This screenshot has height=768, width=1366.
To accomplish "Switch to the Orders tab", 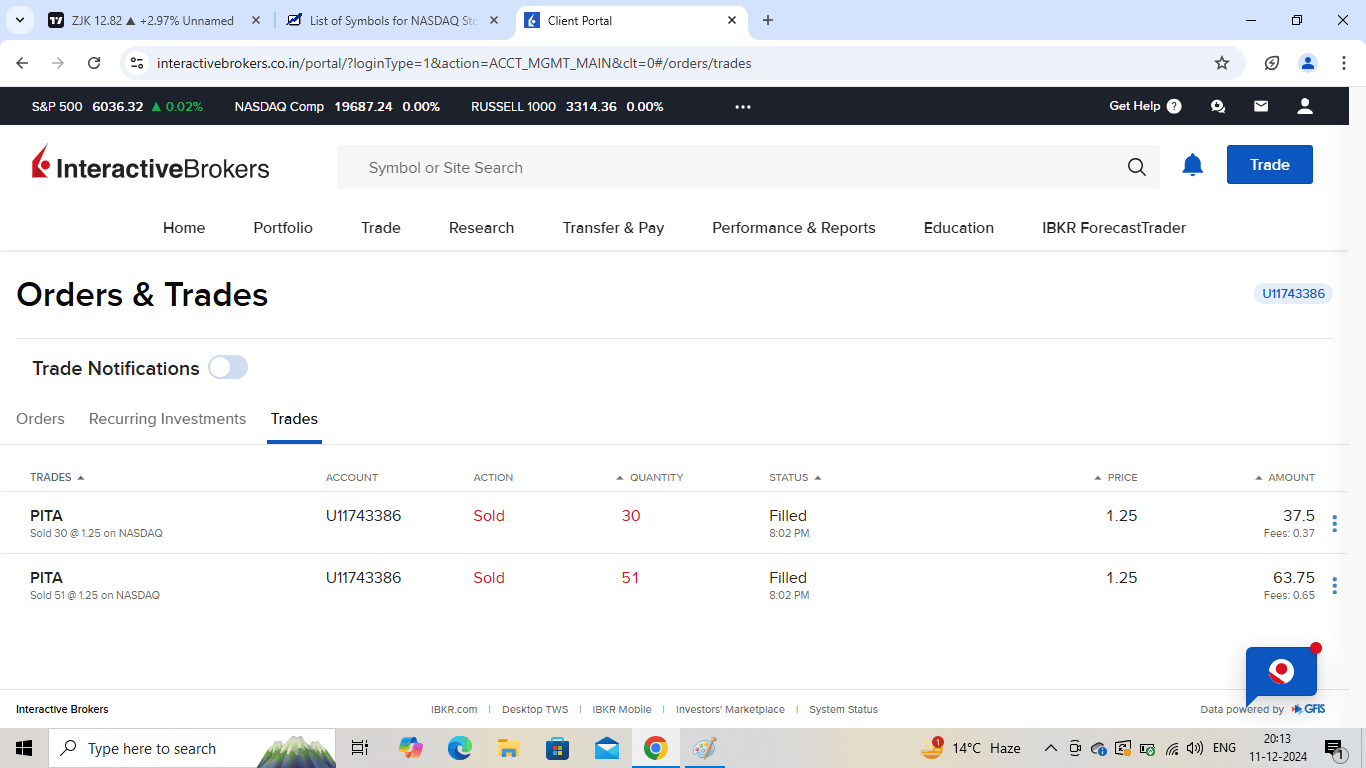I will pos(40,419).
